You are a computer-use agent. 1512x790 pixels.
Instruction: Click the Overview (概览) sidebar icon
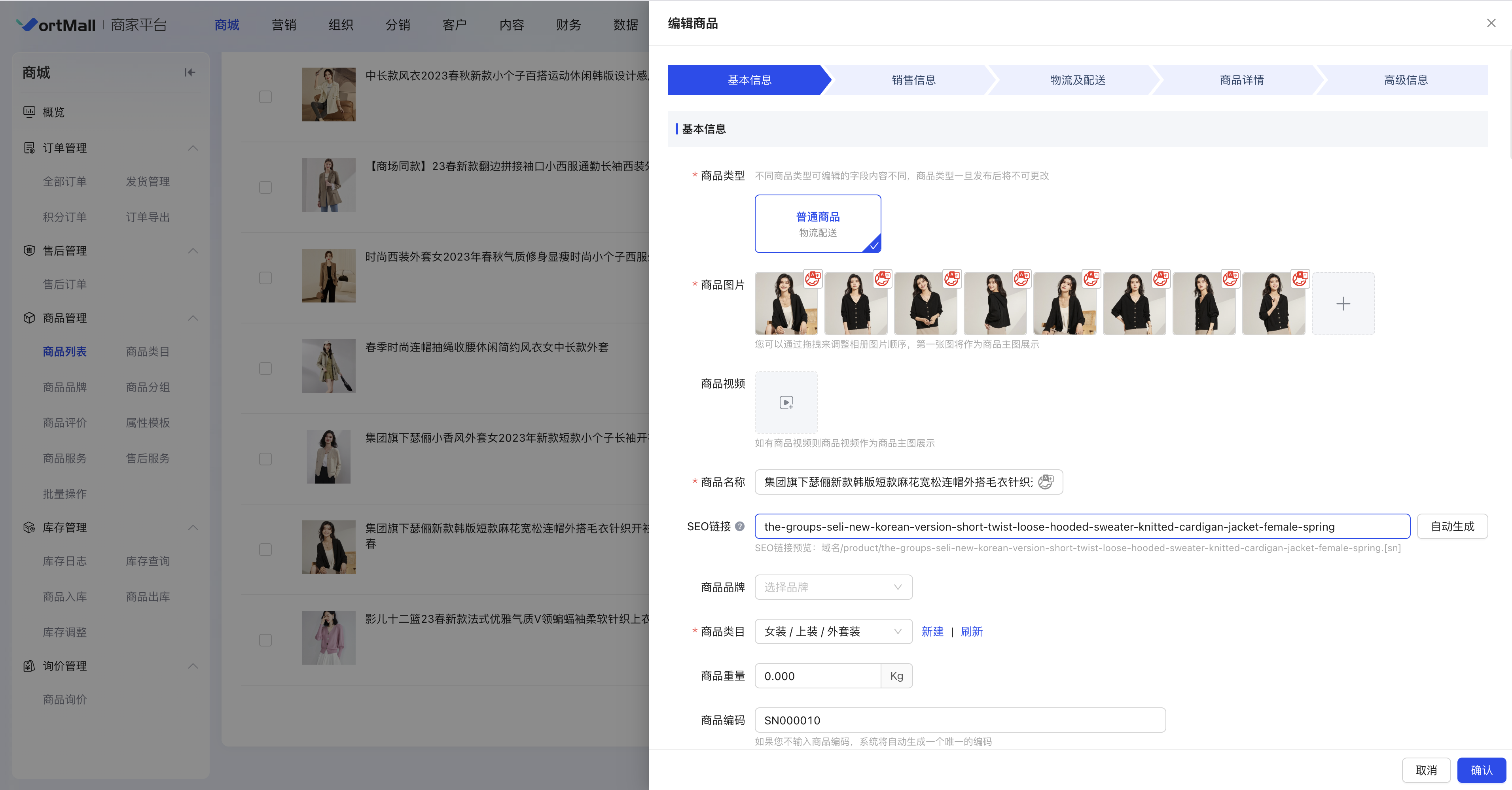pos(29,112)
